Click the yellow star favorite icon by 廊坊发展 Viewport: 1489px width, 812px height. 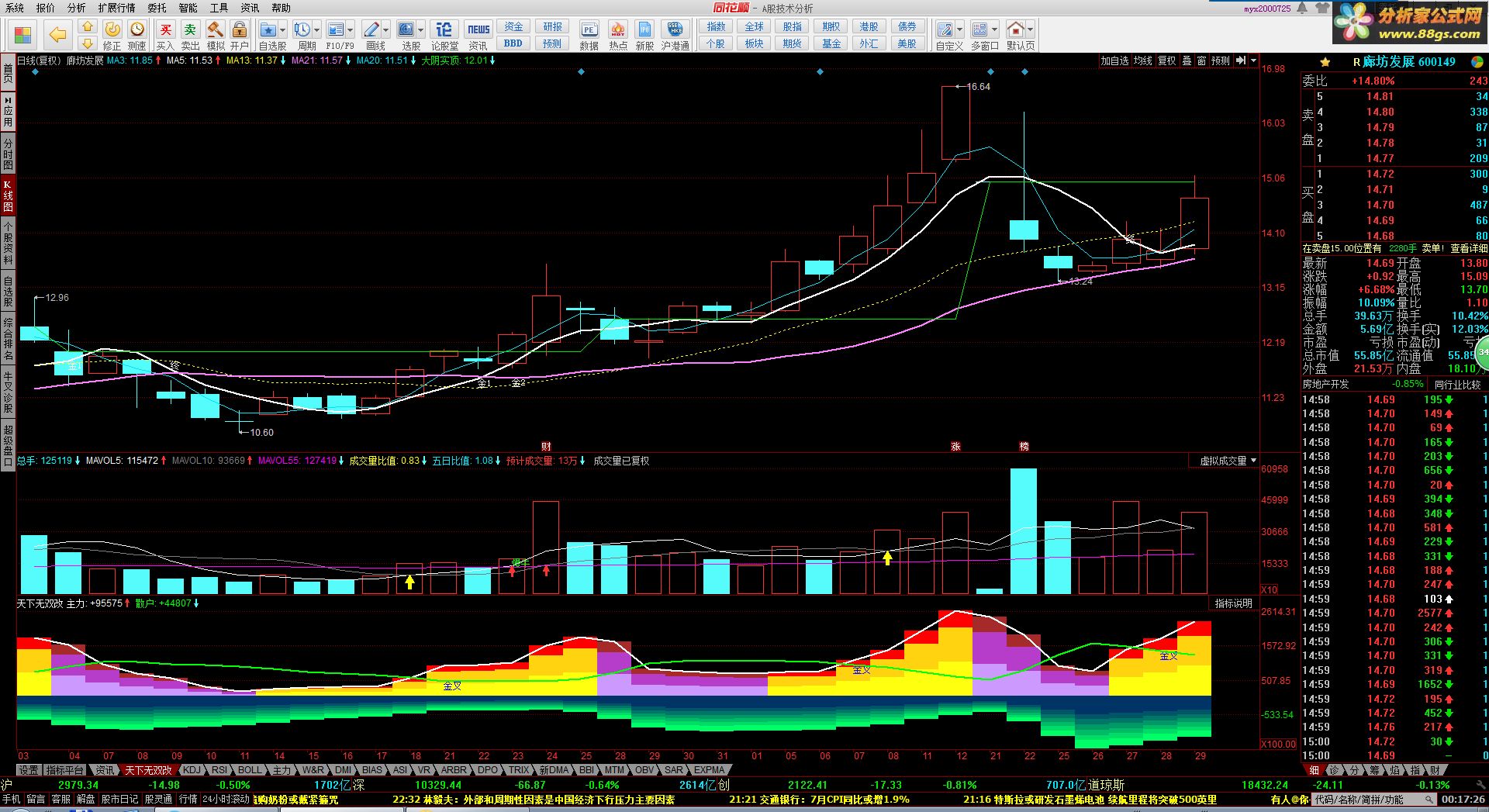(1325, 61)
